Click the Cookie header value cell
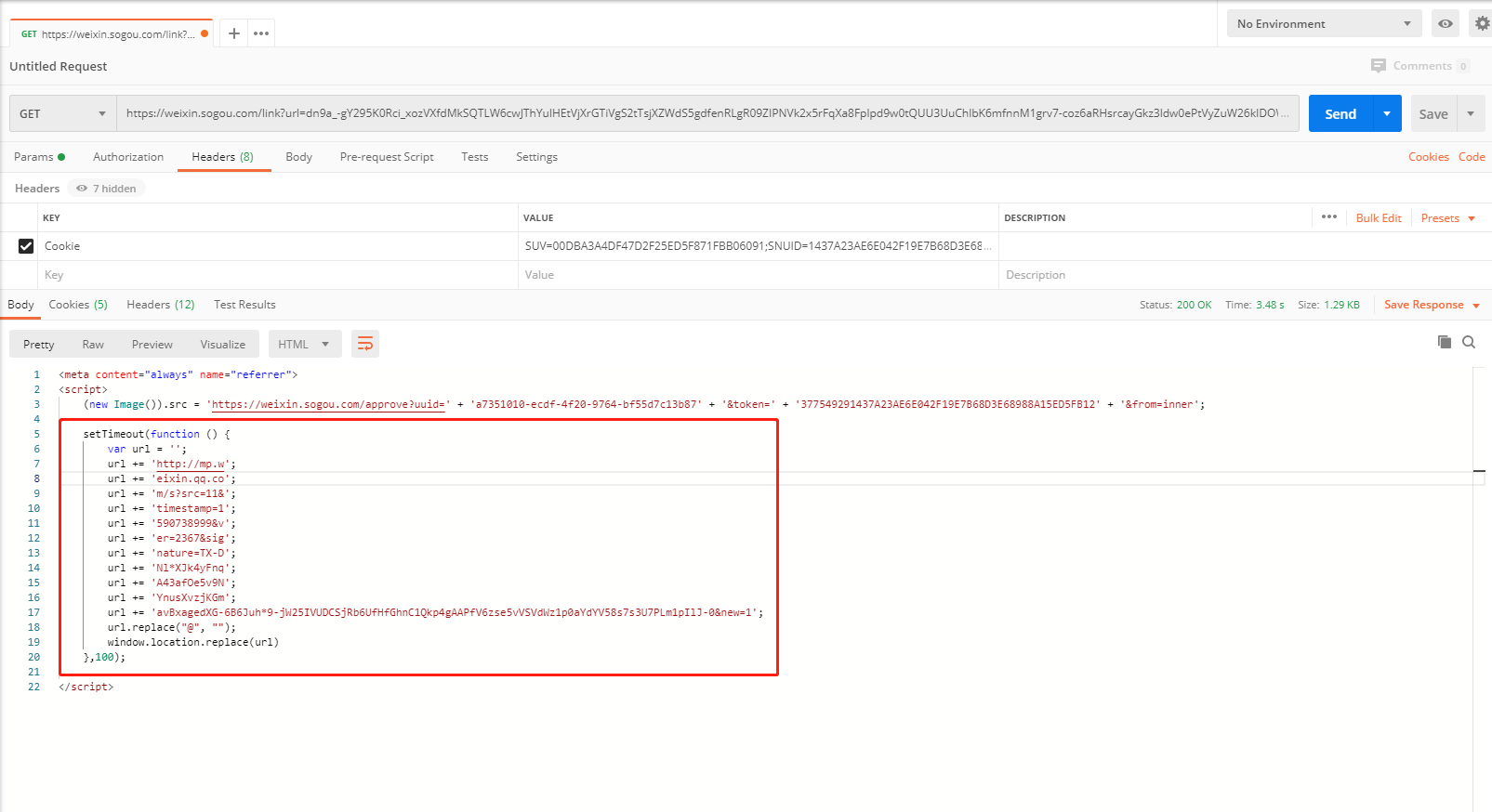This screenshot has width=1492, height=812. [758, 246]
